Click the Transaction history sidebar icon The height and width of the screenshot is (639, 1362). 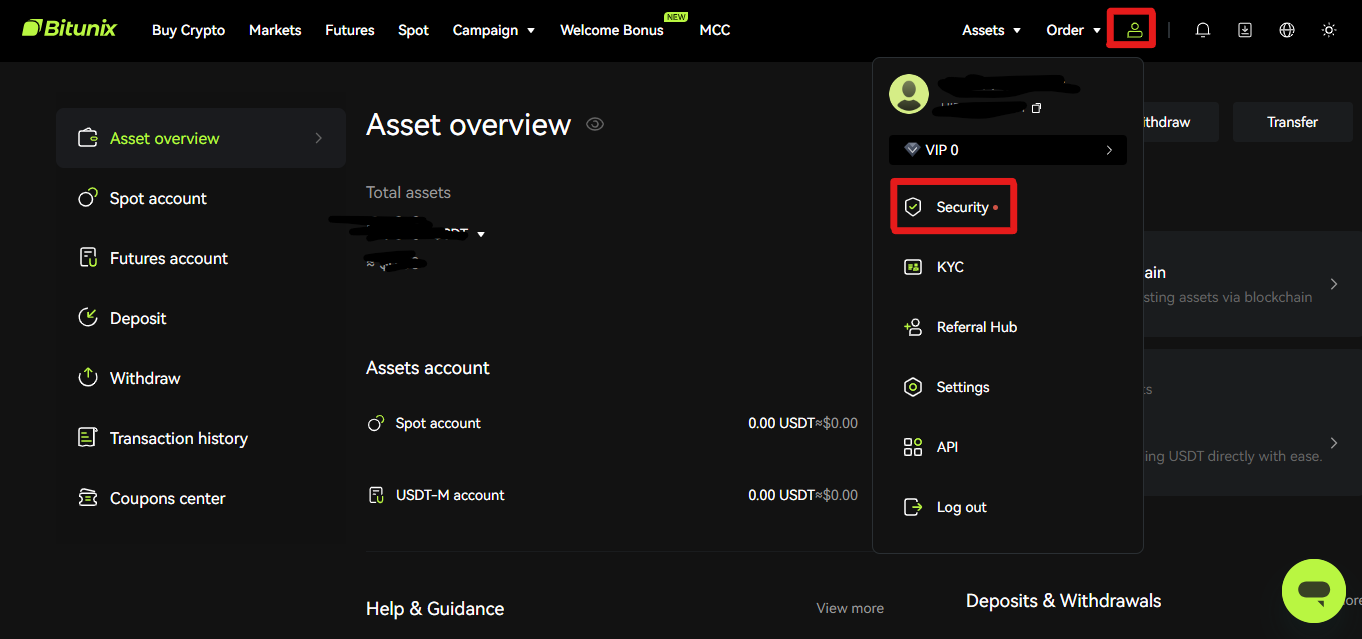coord(88,438)
